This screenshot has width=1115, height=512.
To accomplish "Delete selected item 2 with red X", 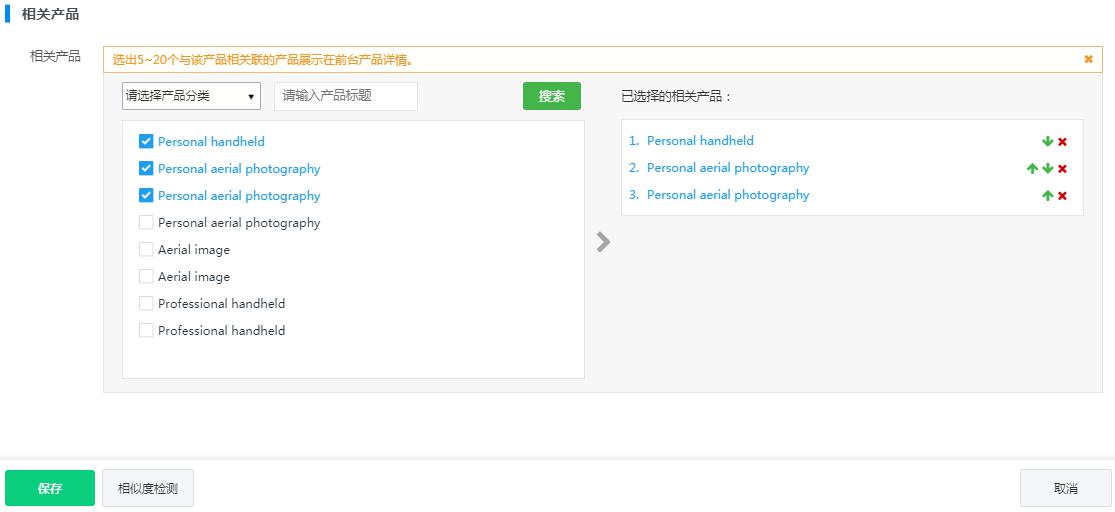I will (x=1062, y=169).
